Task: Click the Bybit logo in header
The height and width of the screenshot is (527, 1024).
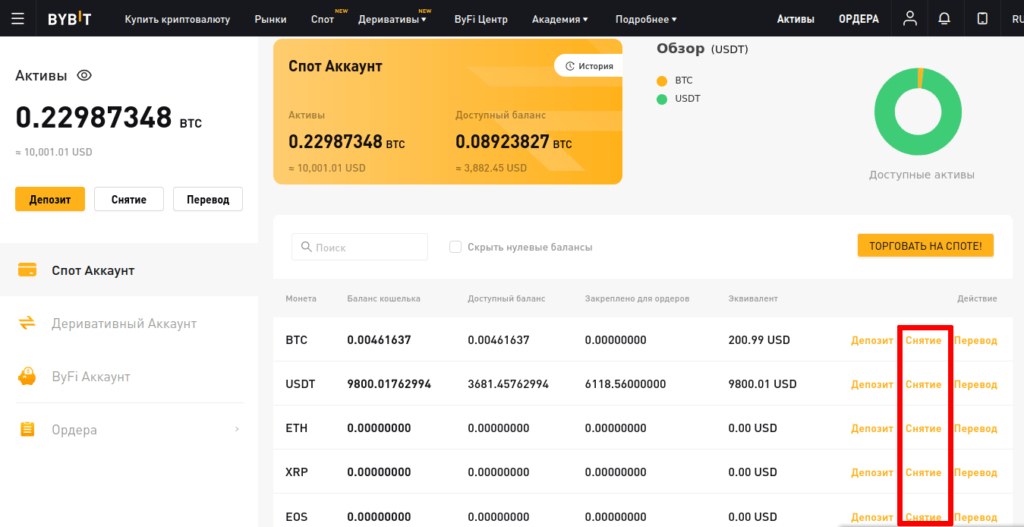Action: point(68,19)
